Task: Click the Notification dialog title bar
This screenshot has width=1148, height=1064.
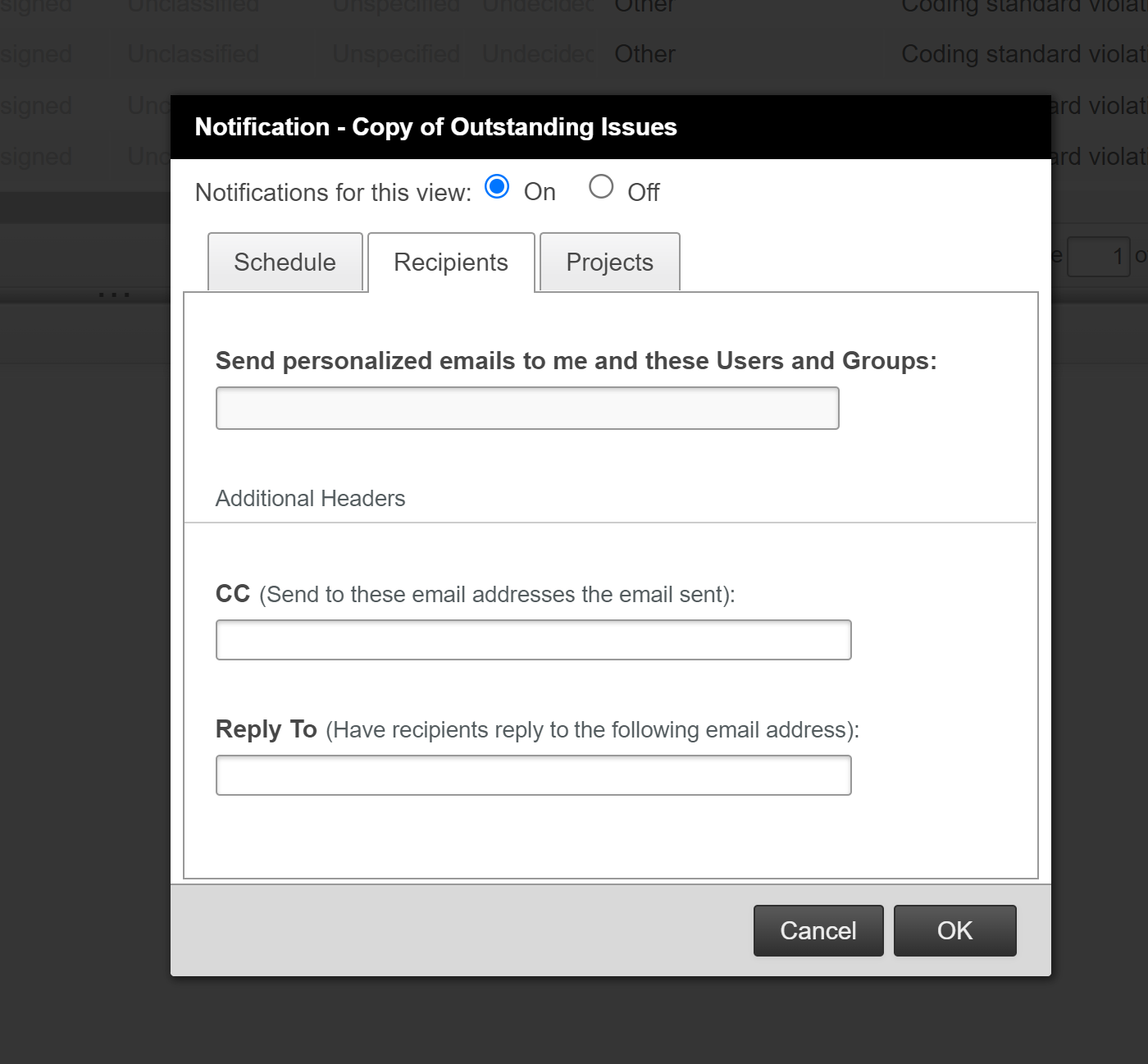Action: [x=435, y=127]
